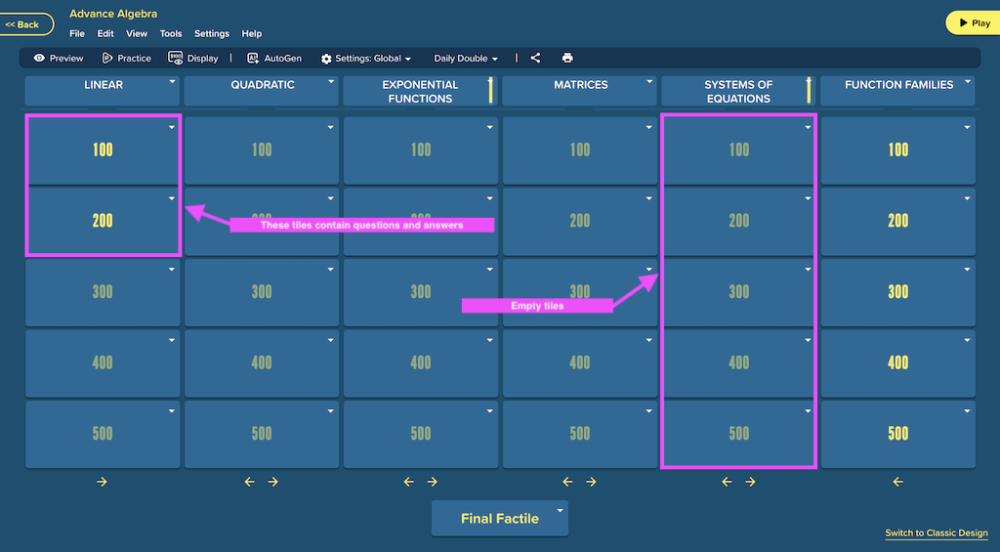Click the print icon
1000x552 pixels.
(567, 58)
